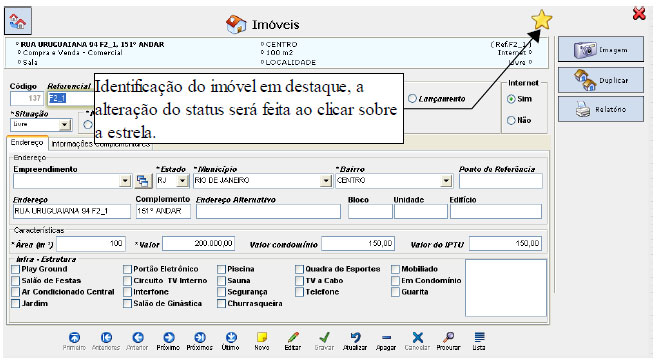Expand the Empreendimento dropdown

125,181
